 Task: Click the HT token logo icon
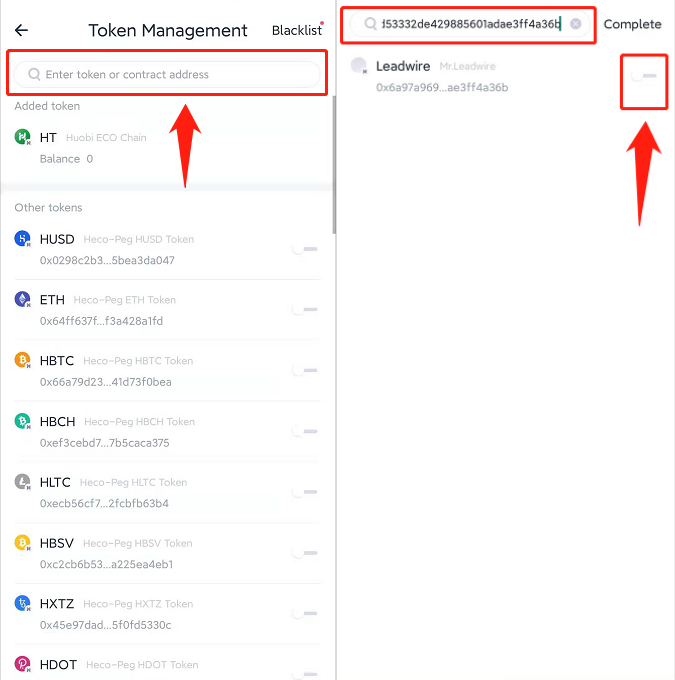[x=23, y=137]
